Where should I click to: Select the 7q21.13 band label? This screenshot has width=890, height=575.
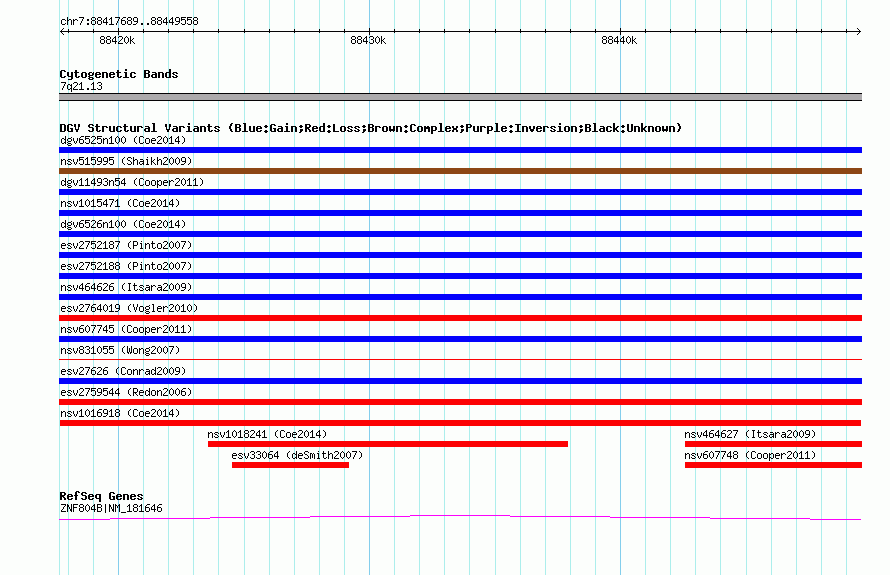coord(81,86)
